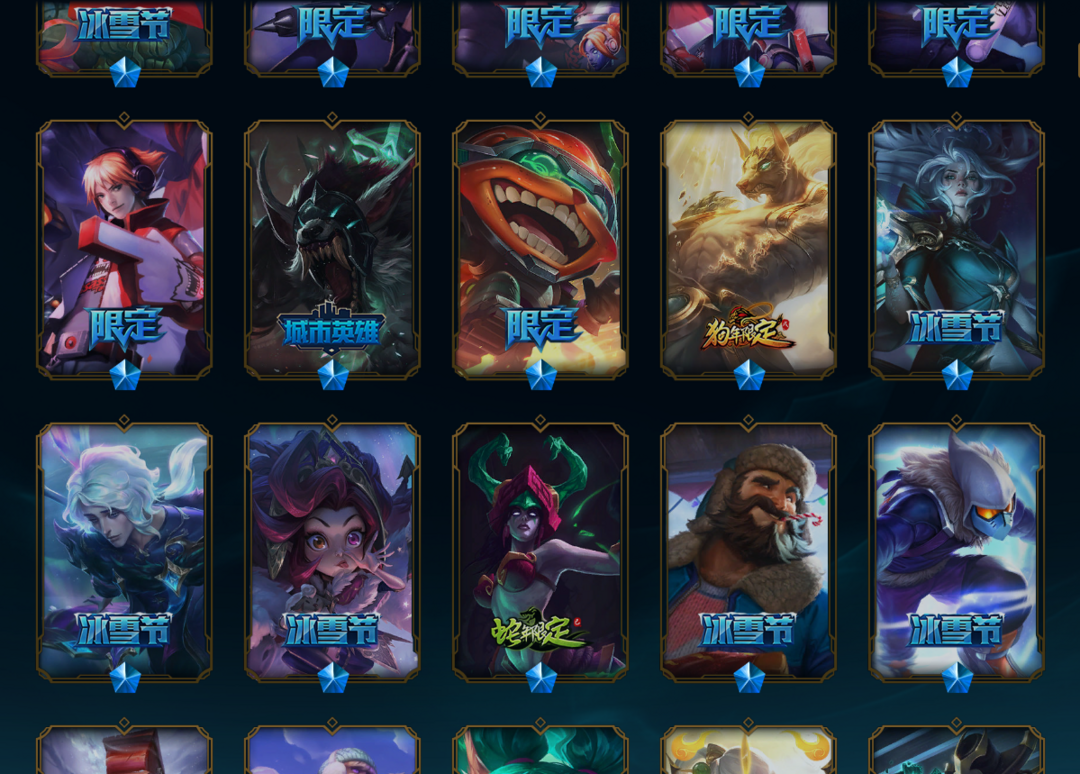Open the green-horned 蛇年限定 skin card
The height and width of the screenshot is (774, 1080).
coord(540,552)
